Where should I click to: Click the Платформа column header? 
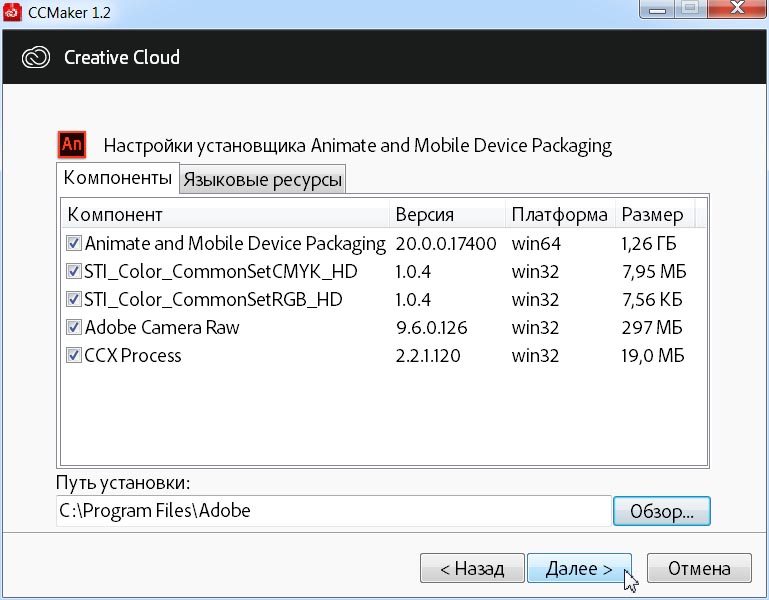click(x=560, y=214)
